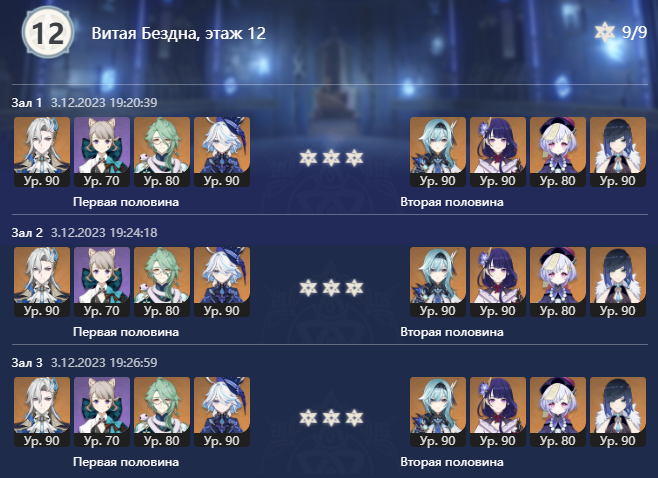Viewport: 658px width, 478px height.
Task: Select Qiqi level 80 portrait in Зал 2
Action: pyautogui.click(x=558, y=282)
